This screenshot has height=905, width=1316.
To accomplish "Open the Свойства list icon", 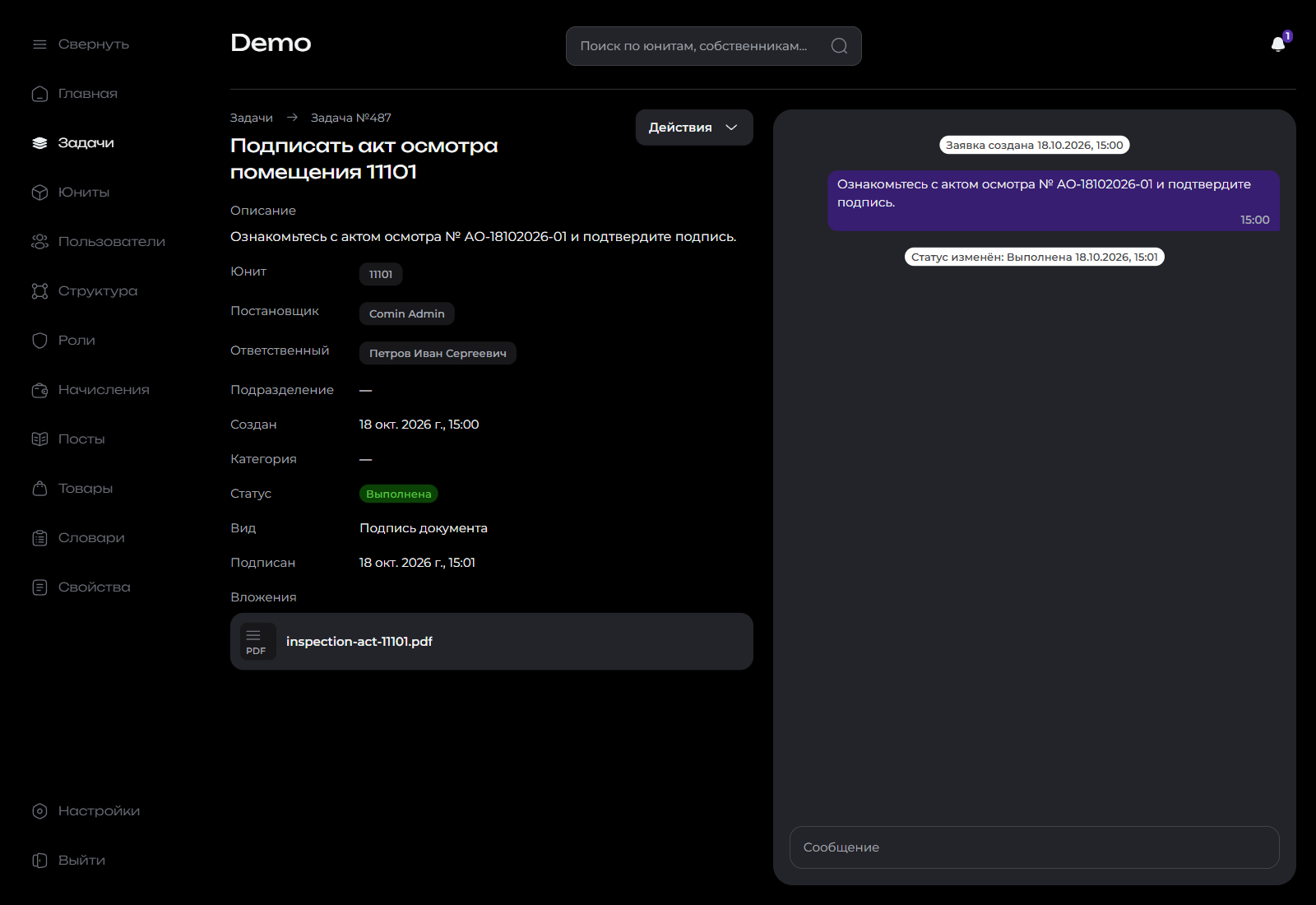I will pos(39,587).
